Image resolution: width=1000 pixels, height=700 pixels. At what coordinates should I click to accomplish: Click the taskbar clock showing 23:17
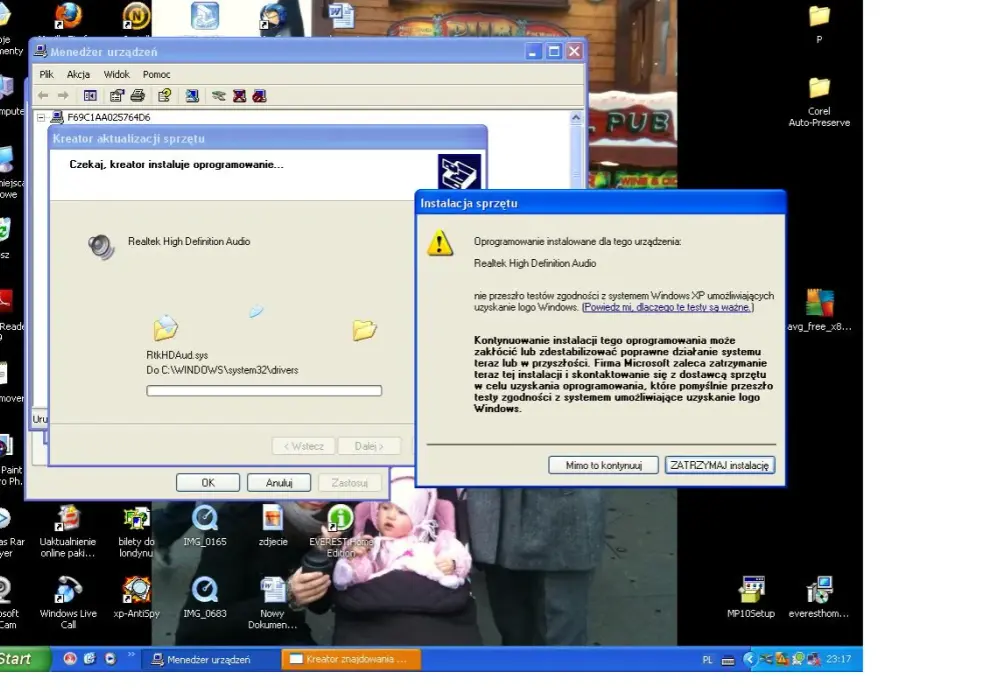point(839,659)
